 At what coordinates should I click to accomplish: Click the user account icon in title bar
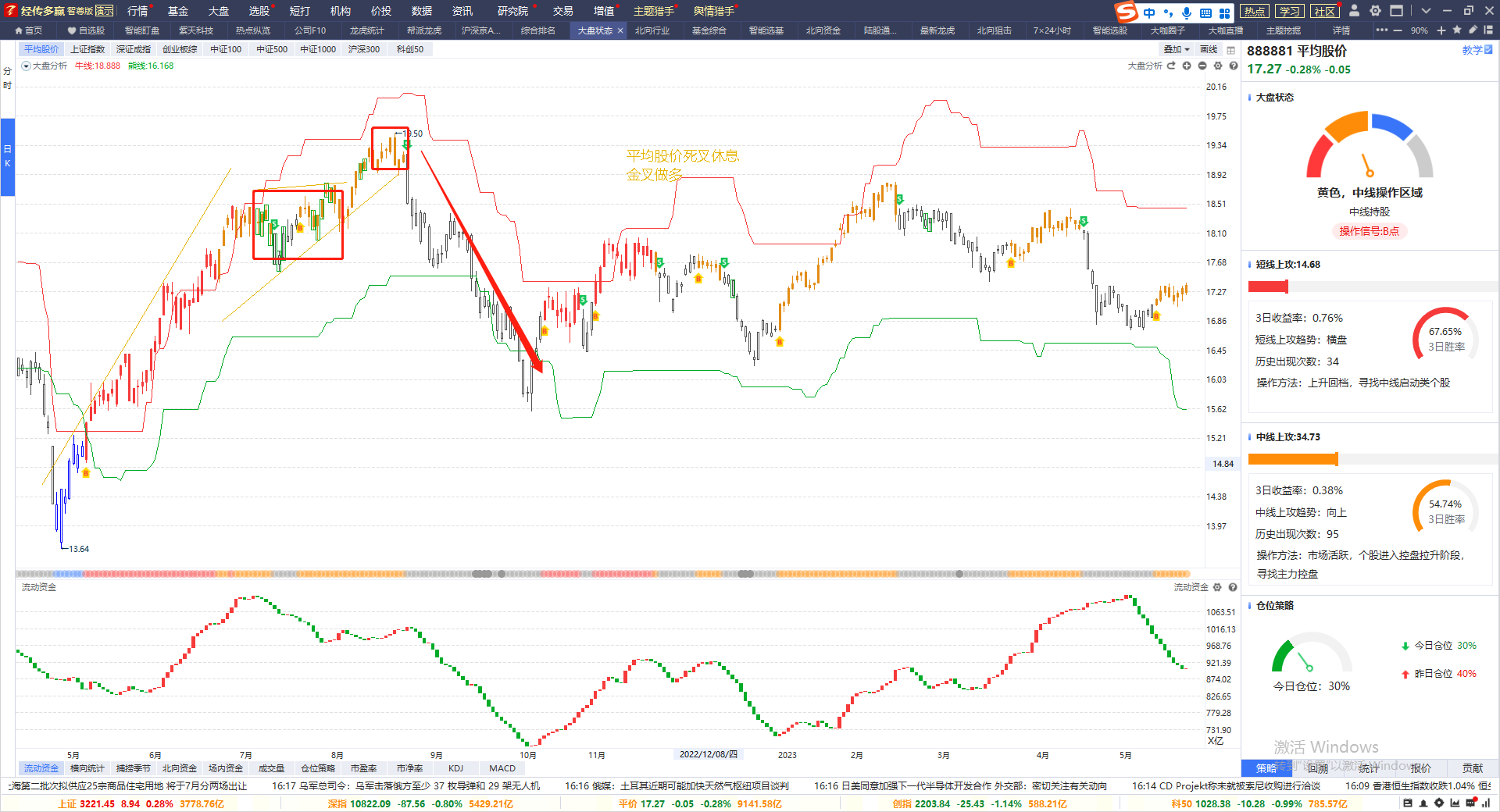pos(1355,11)
